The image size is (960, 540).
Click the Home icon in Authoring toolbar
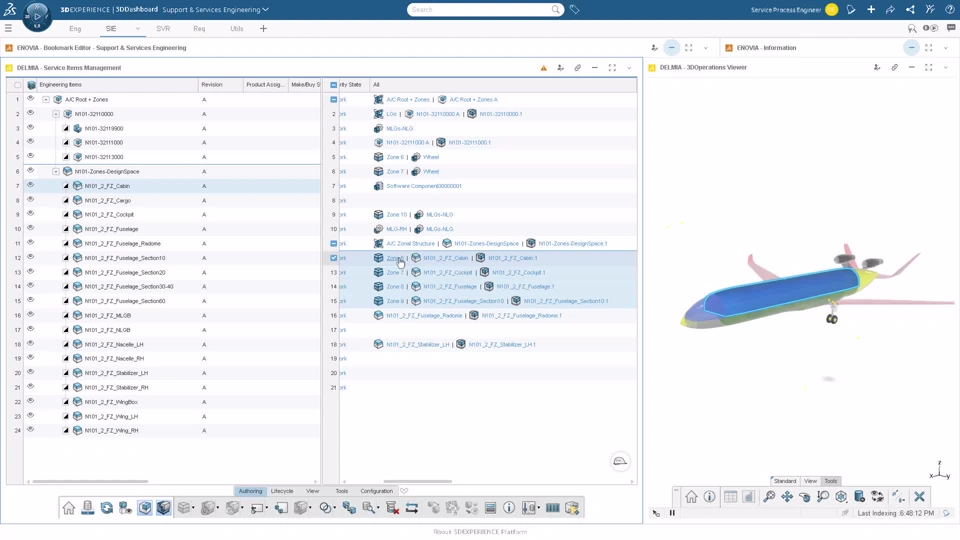point(69,508)
